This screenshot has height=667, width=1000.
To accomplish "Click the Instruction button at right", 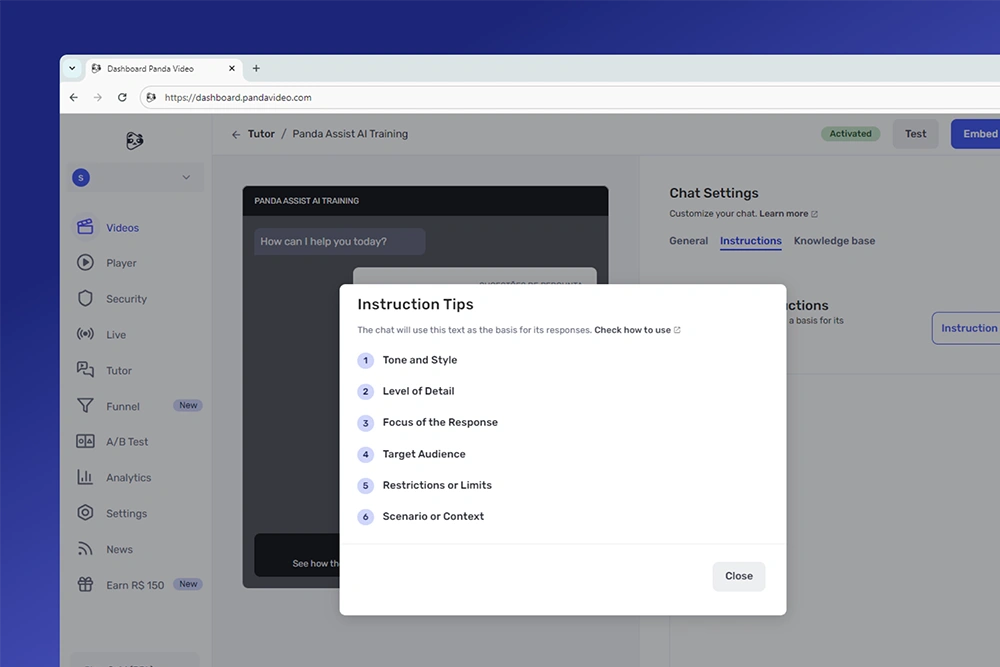I will pos(967,328).
